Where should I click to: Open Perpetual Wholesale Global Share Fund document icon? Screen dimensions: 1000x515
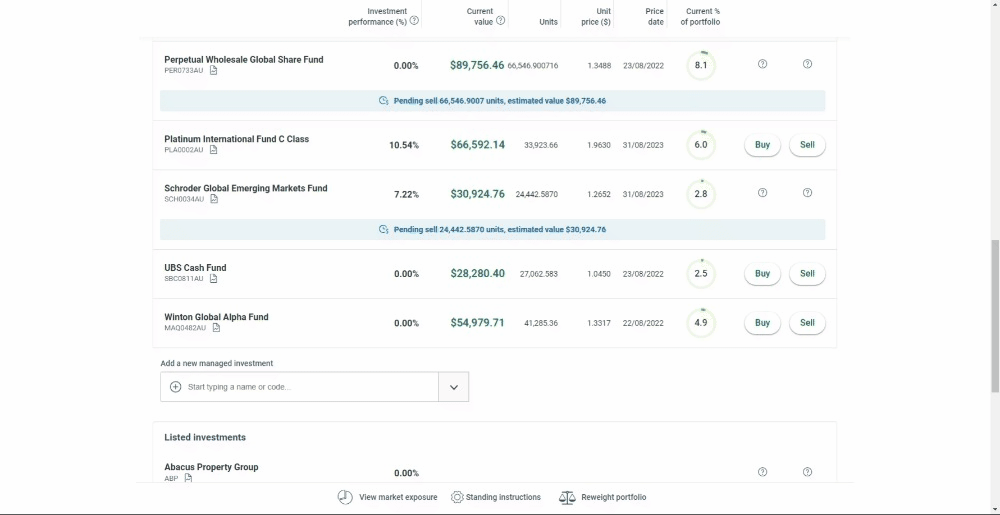[214, 70]
